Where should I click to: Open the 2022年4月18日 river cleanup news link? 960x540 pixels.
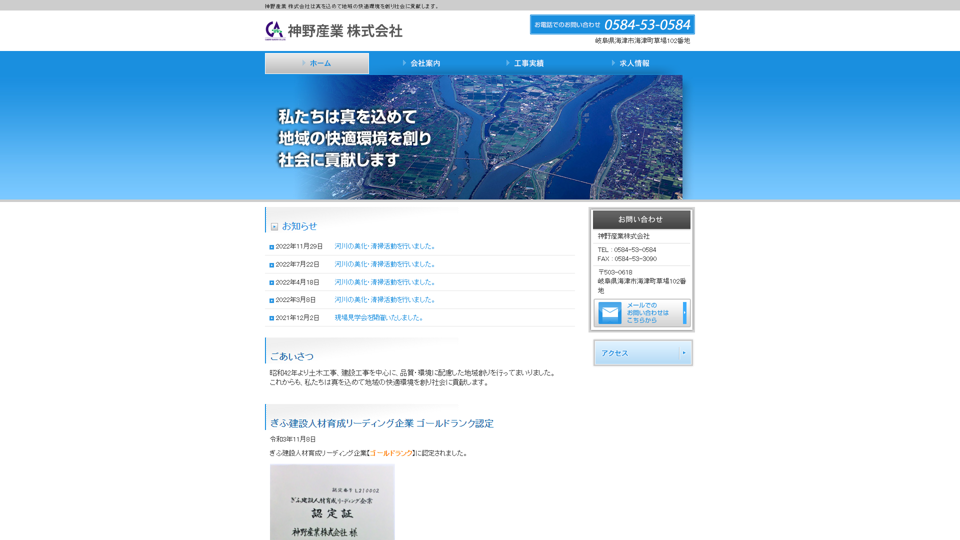[385, 282]
